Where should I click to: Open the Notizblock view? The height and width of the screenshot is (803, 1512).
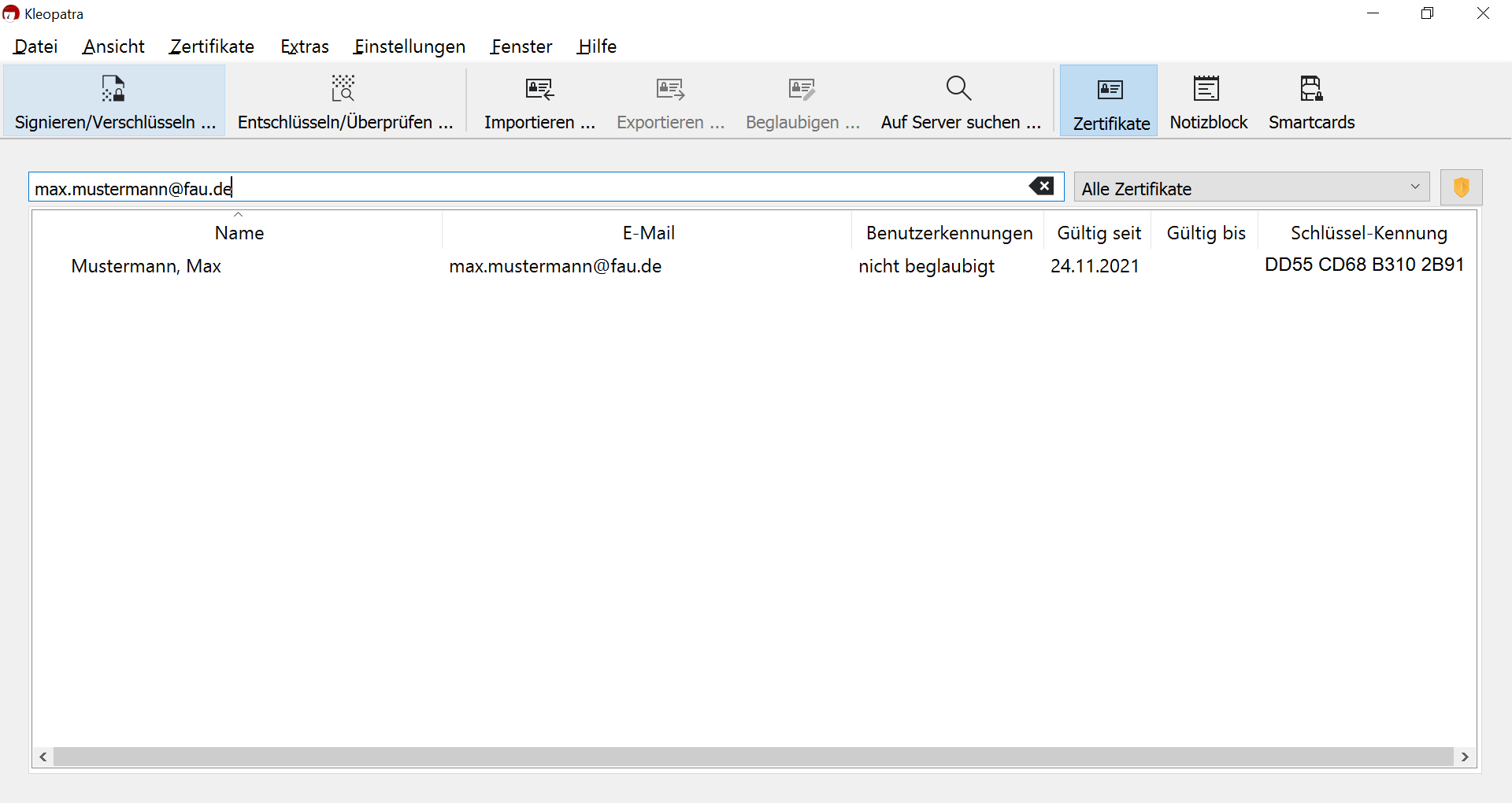click(x=1208, y=102)
